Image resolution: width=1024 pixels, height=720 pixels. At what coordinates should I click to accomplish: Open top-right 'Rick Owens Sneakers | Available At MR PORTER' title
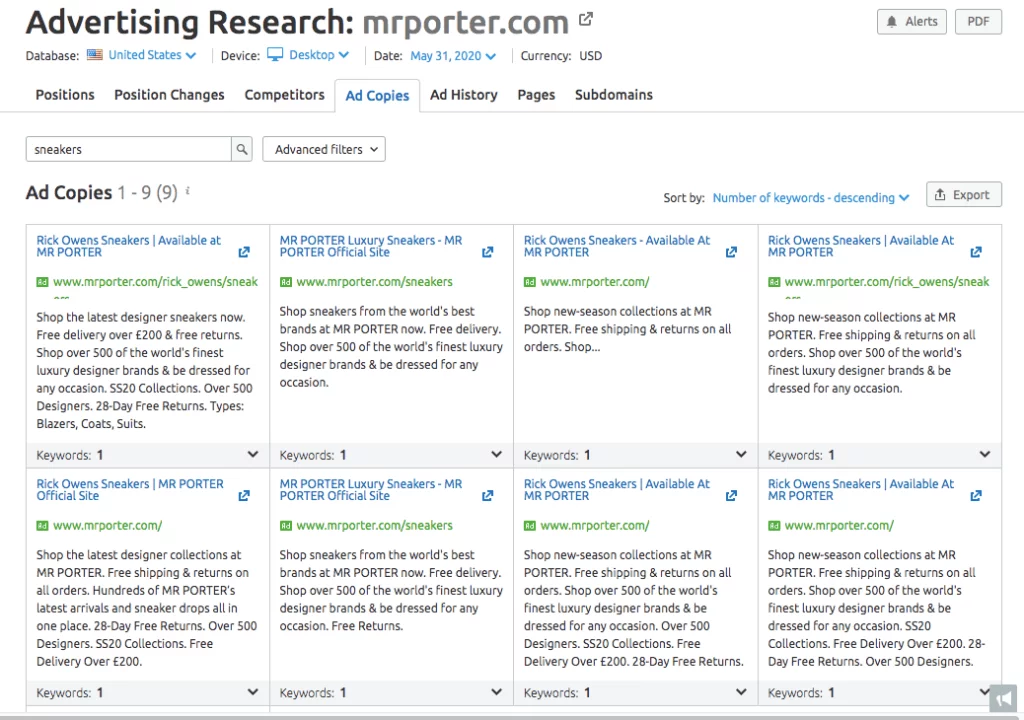[861, 246]
